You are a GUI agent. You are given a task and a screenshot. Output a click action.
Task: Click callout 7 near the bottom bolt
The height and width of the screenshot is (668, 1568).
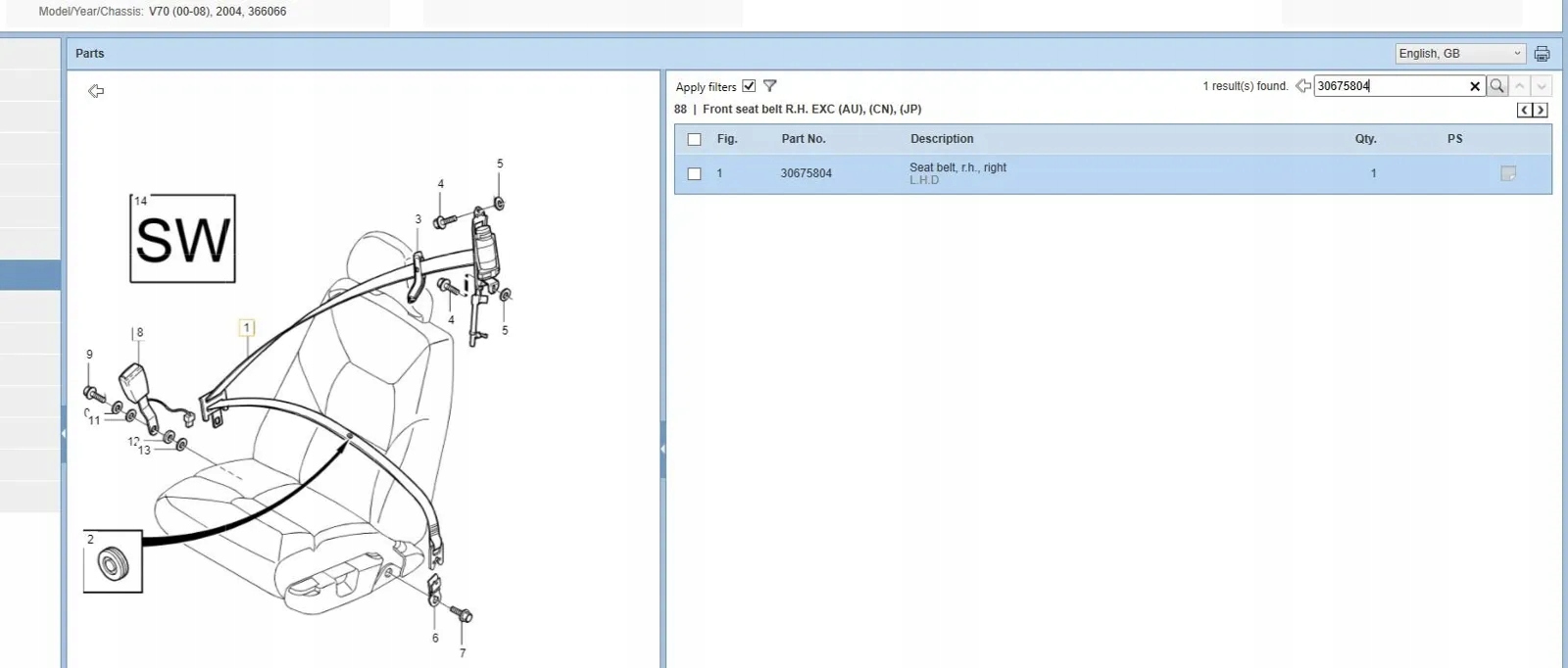[463, 652]
